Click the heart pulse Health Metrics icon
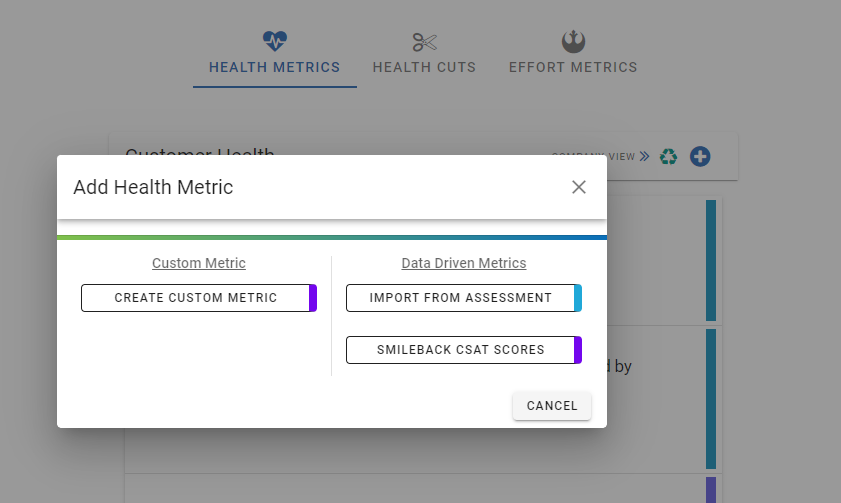 [x=275, y=41]
